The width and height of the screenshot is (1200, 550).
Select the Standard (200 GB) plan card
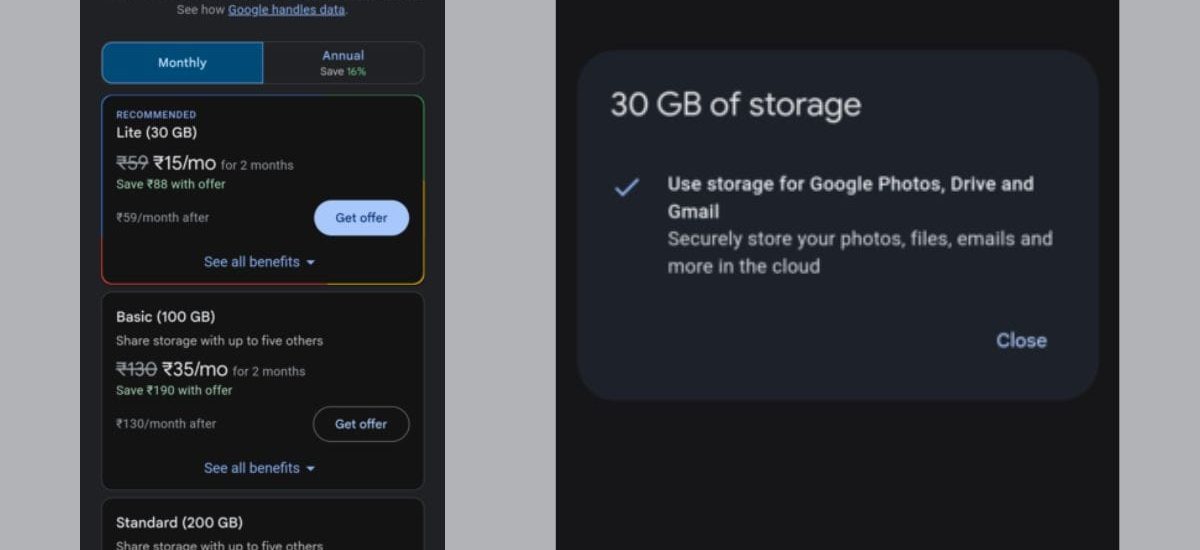pyautogui.click(x=262, y=524)
